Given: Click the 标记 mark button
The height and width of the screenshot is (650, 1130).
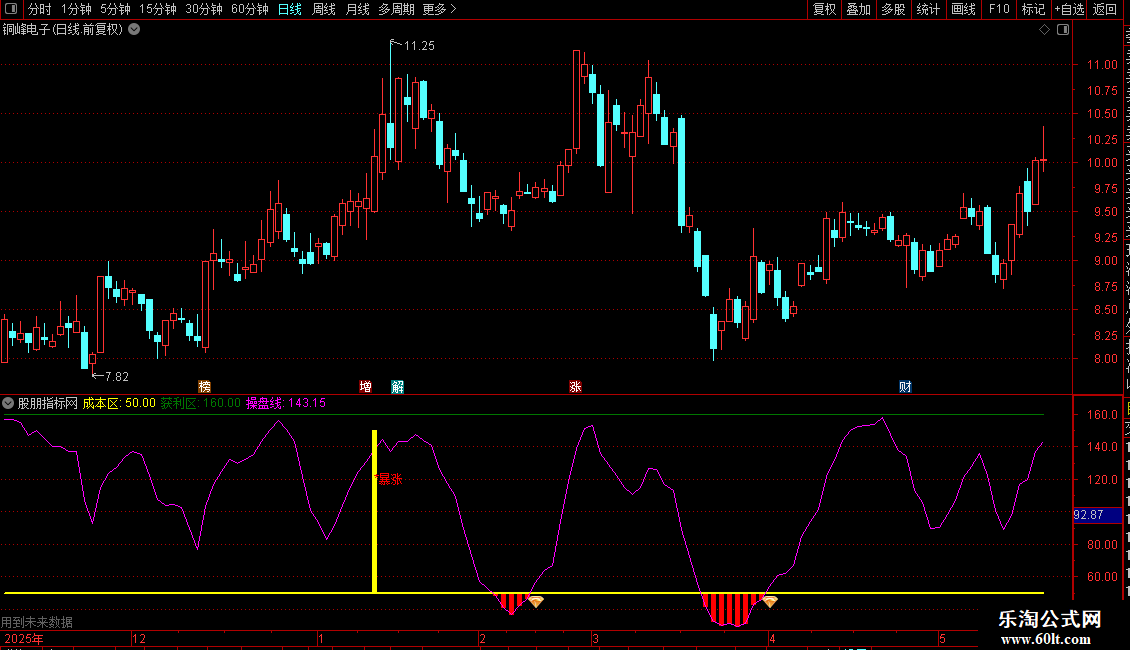Looking at the screenshot, I should point(1033,9).
